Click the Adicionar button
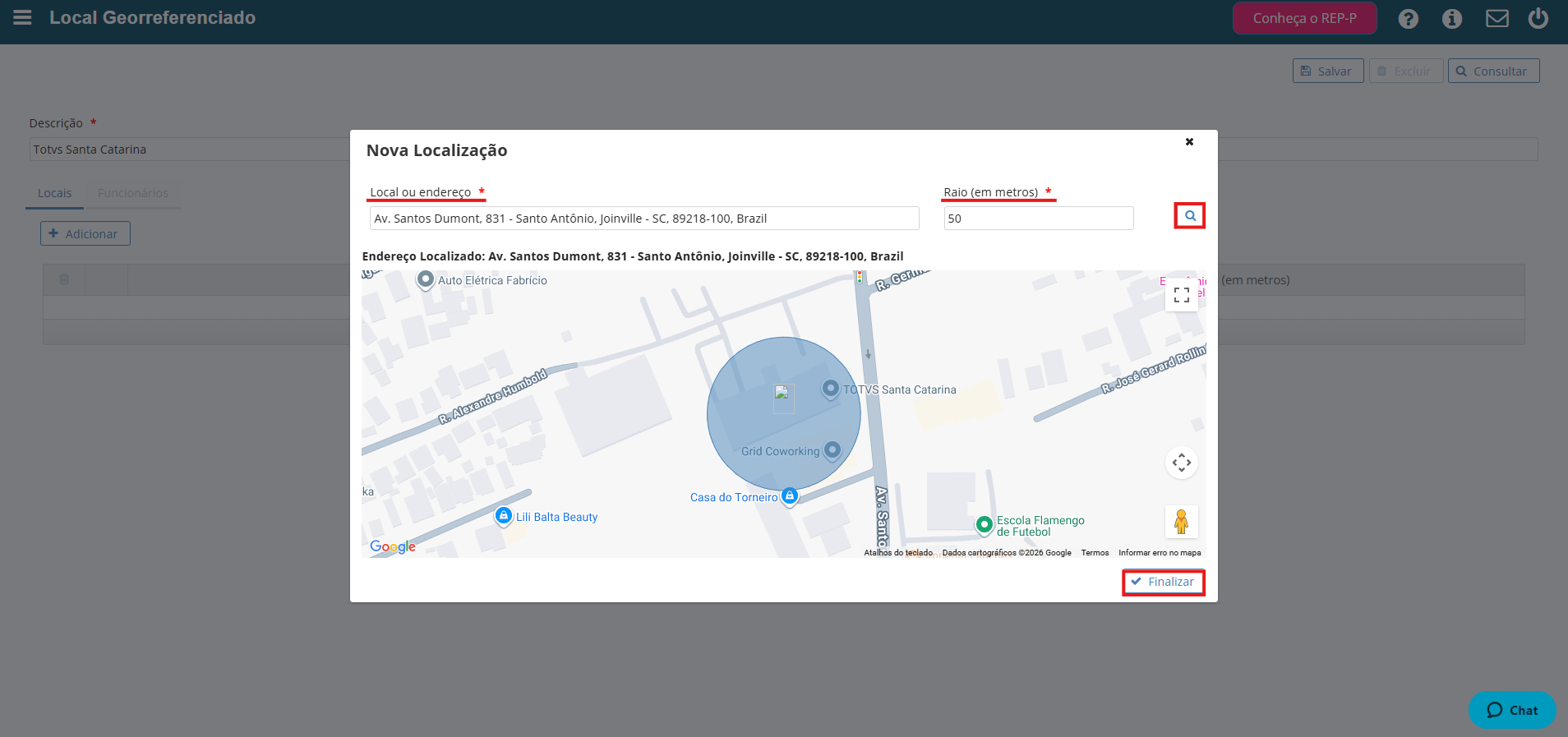The image size is (1568, 737). (85, 233)
